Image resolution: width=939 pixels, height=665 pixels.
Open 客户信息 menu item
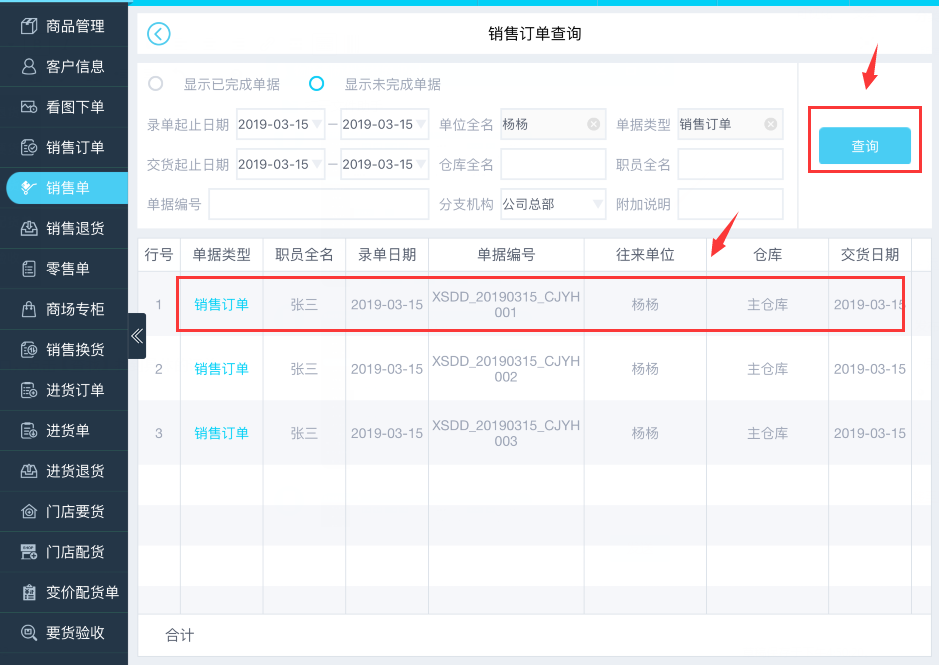tap(63, 66)
